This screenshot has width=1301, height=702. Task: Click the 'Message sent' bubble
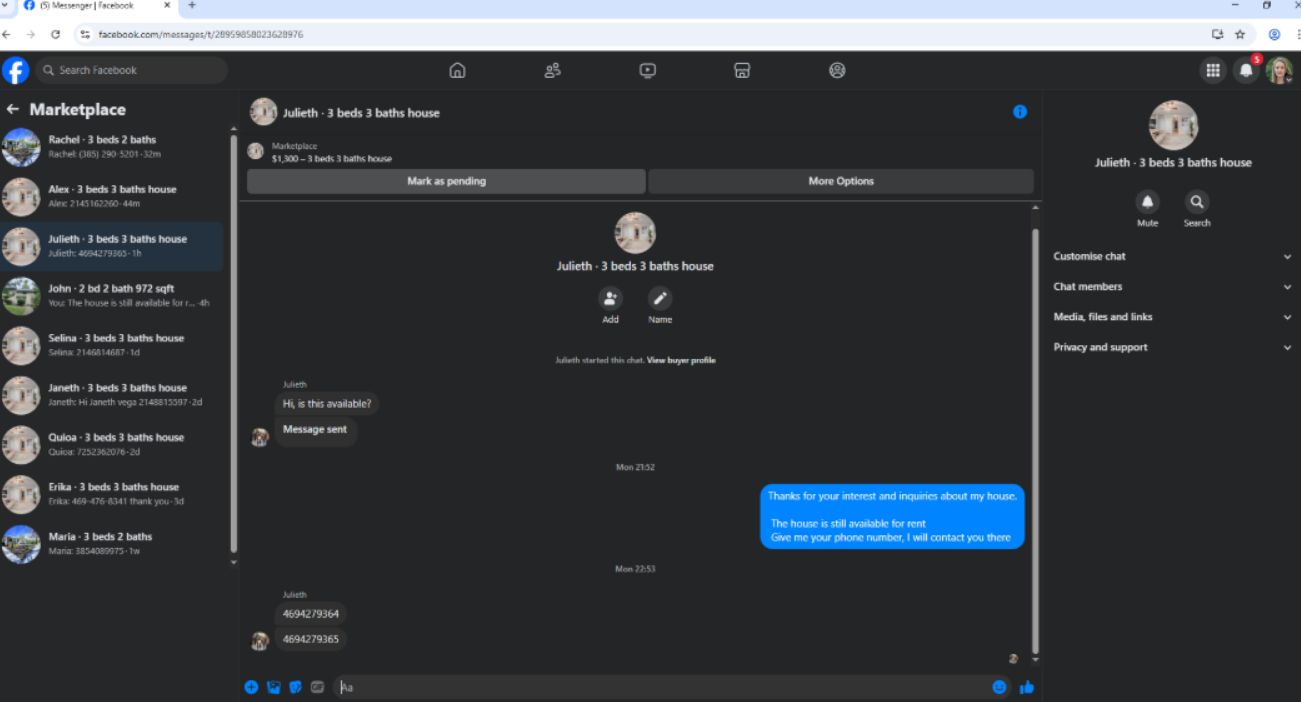click(x=315, y=430)
